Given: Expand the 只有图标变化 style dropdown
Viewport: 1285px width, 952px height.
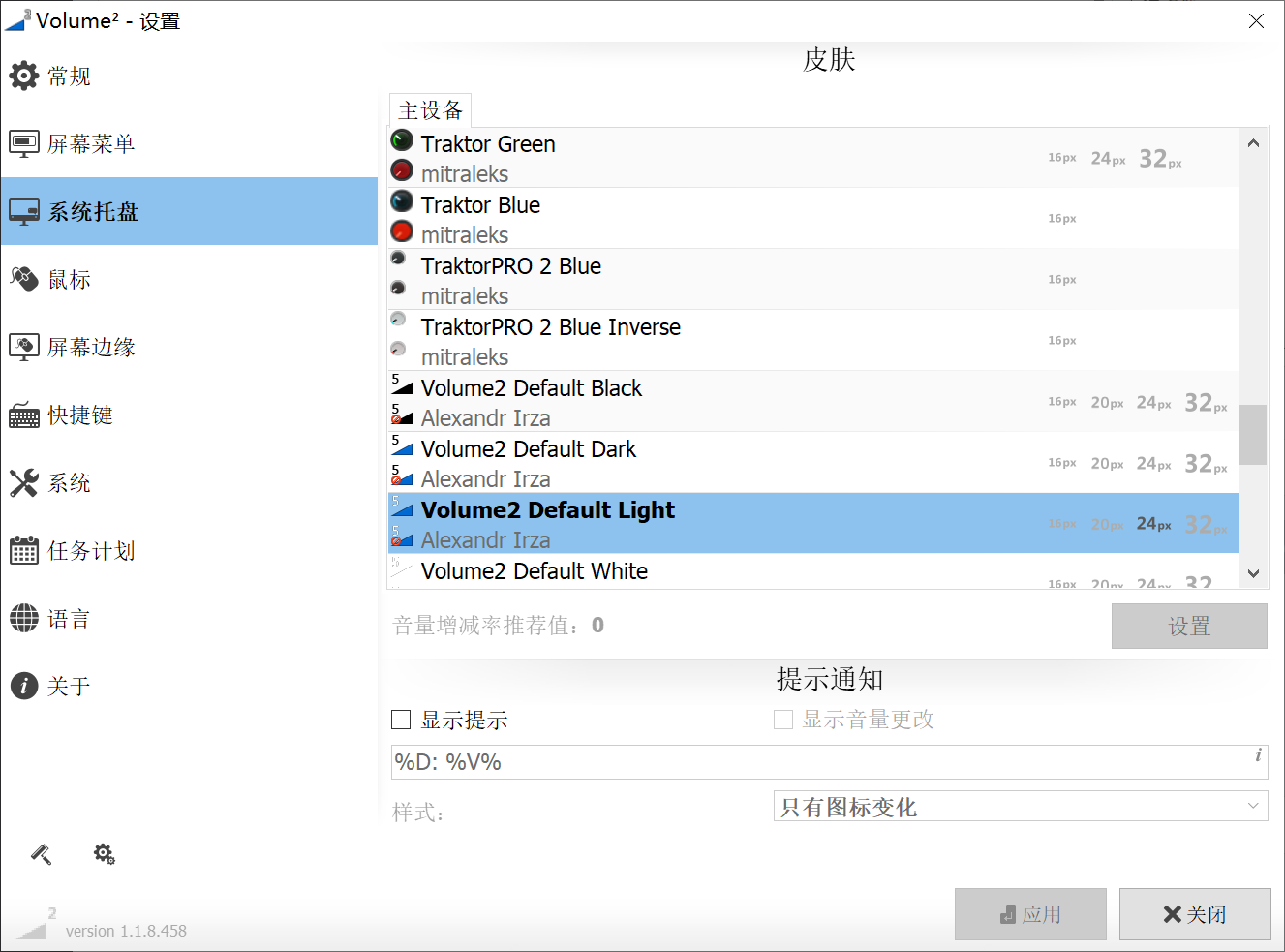Looking at the screenshot, I should 1021,806.
